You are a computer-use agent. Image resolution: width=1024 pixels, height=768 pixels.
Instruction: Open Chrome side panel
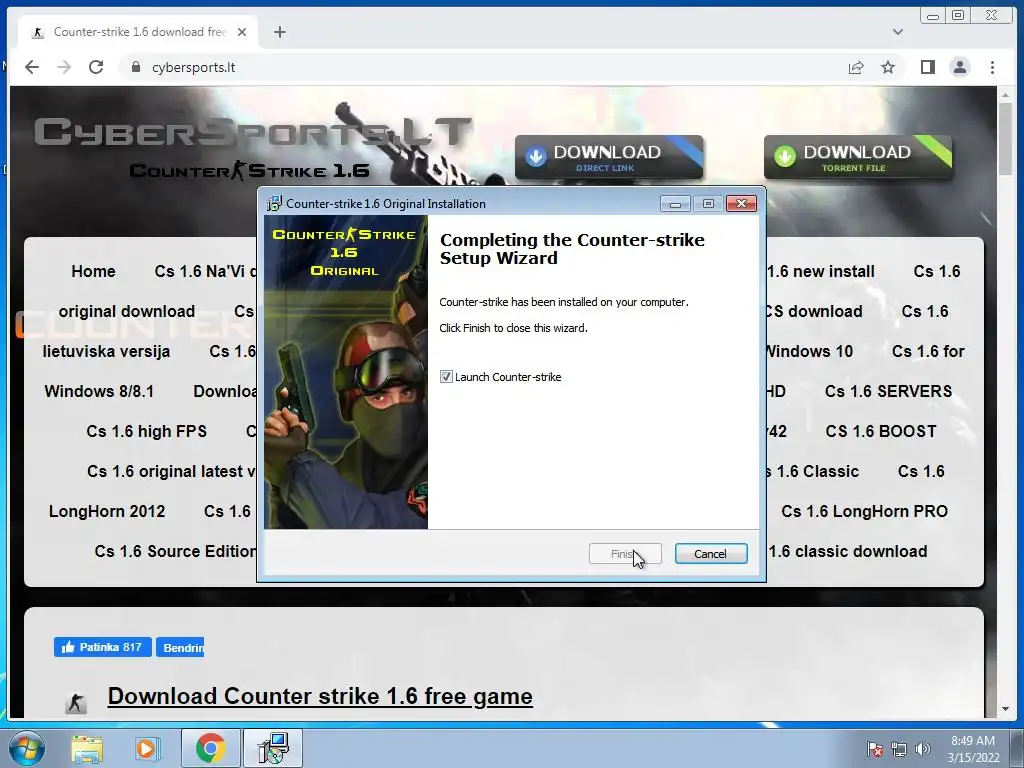click(x=927, y=67)
